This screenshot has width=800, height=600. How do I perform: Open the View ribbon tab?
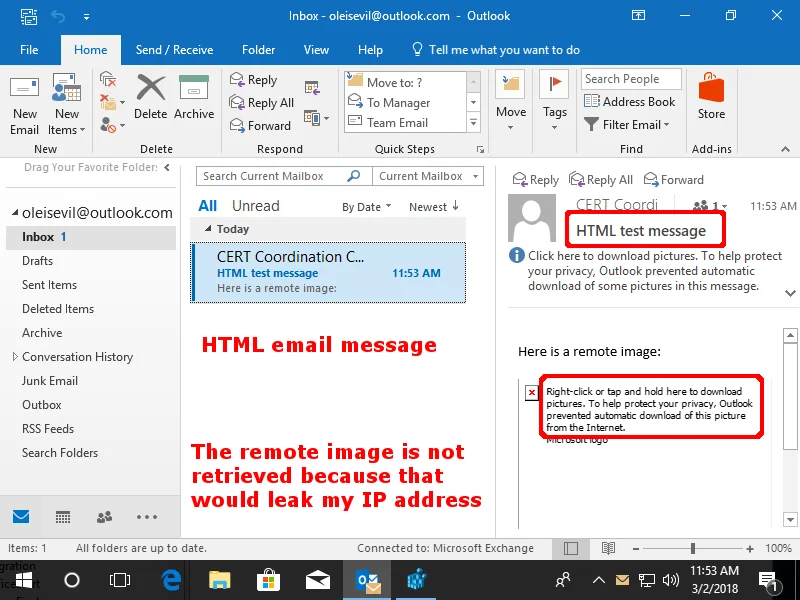click(316, 49)
